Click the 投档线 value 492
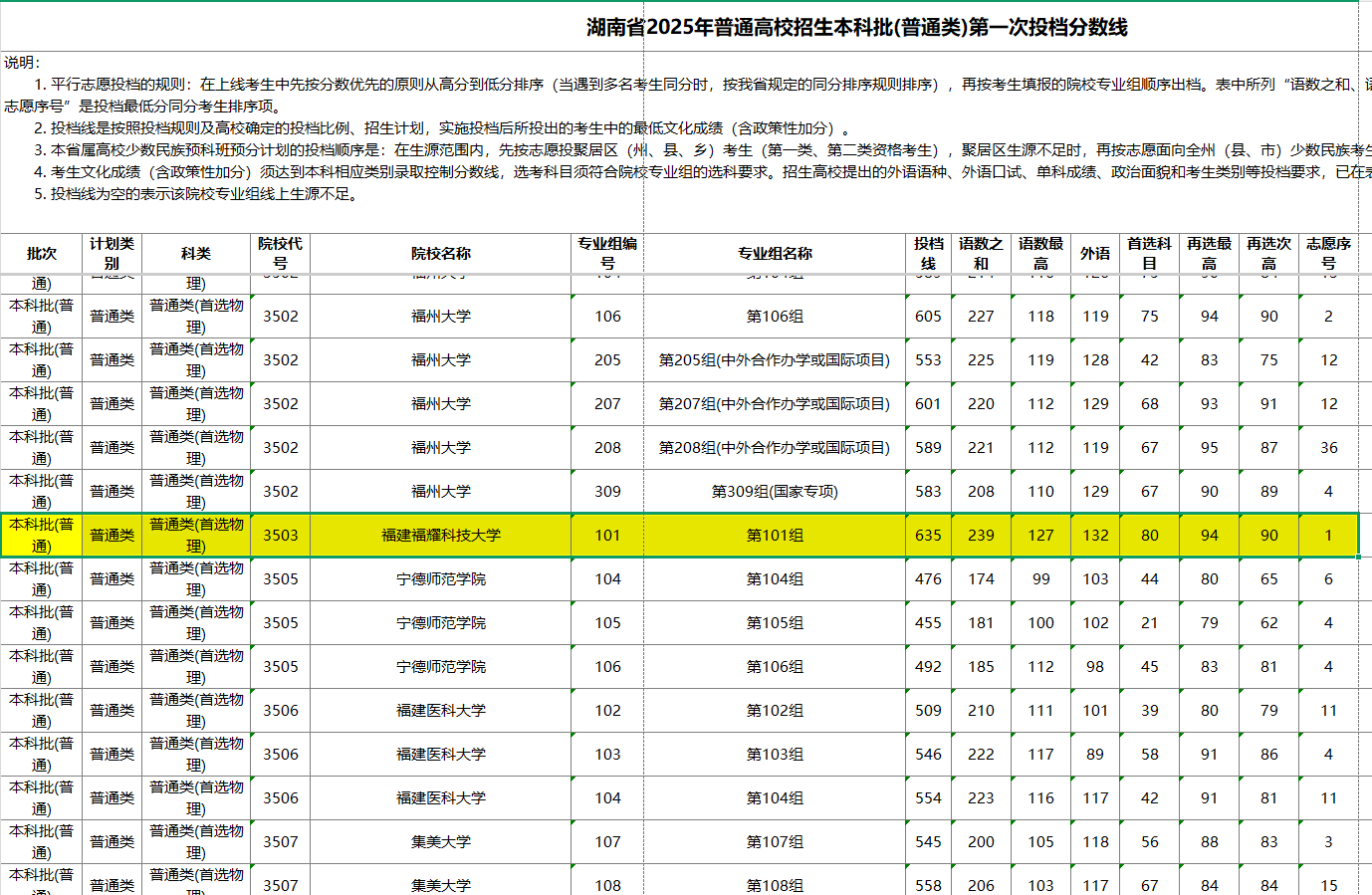This screenshot has width=1372, height=895. 928,667
